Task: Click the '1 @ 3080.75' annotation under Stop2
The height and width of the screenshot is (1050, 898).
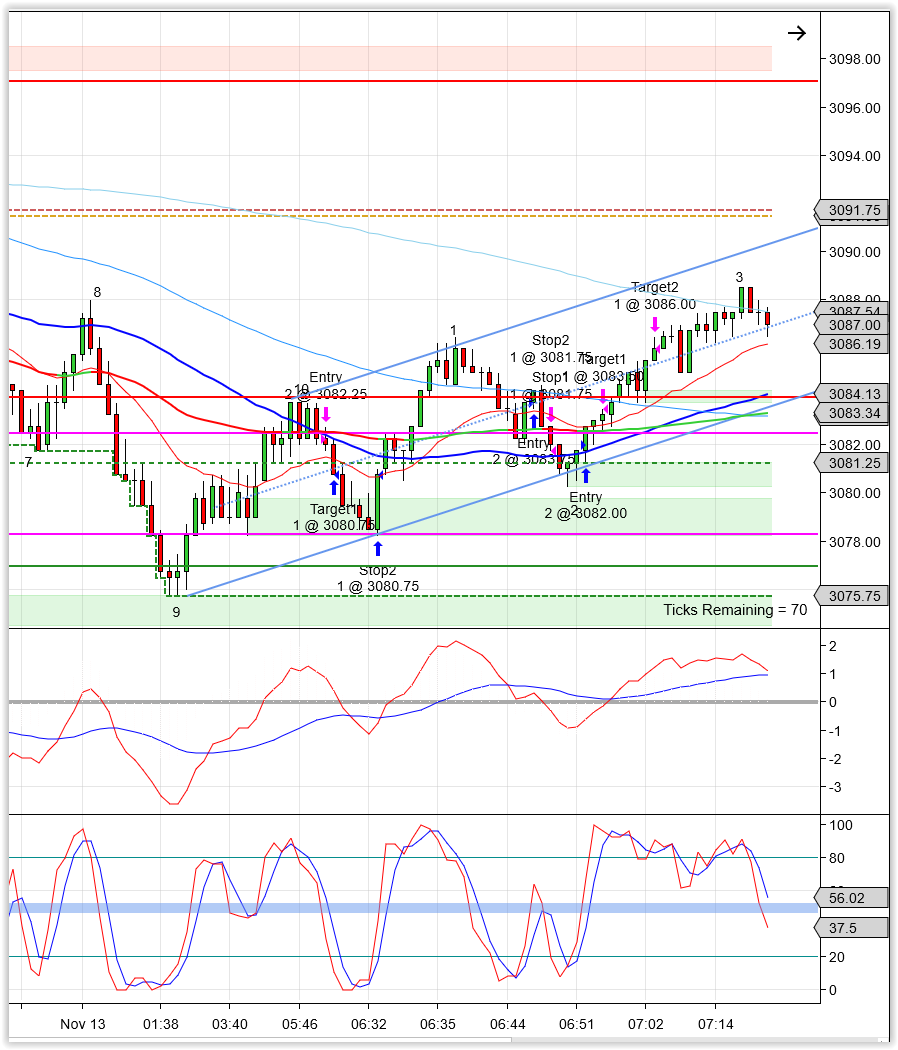Action: tap(378, 587)
